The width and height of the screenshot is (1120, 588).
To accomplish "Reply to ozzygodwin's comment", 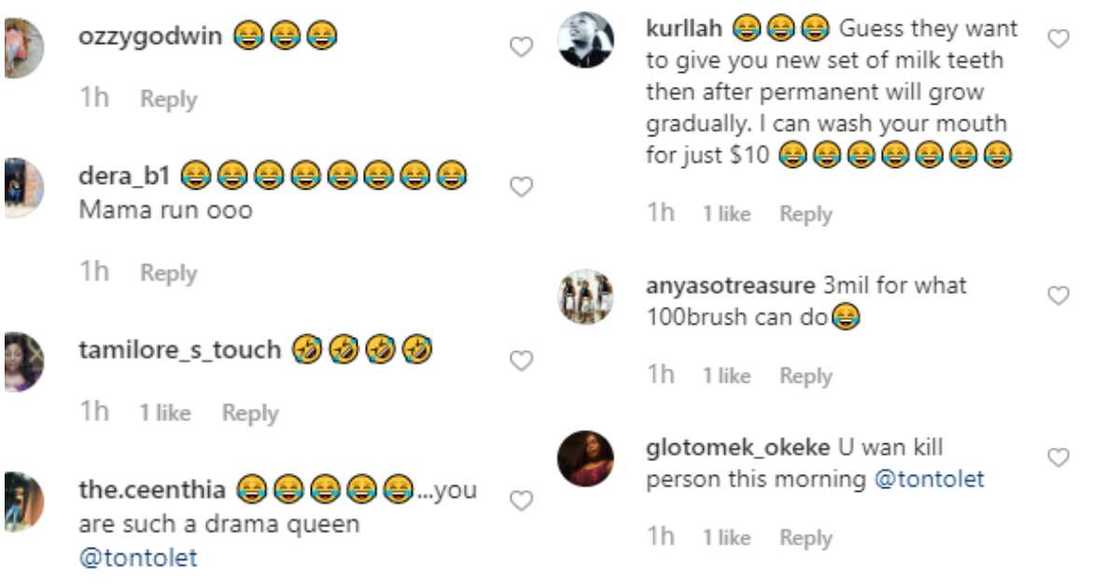I will click(168, 99).
